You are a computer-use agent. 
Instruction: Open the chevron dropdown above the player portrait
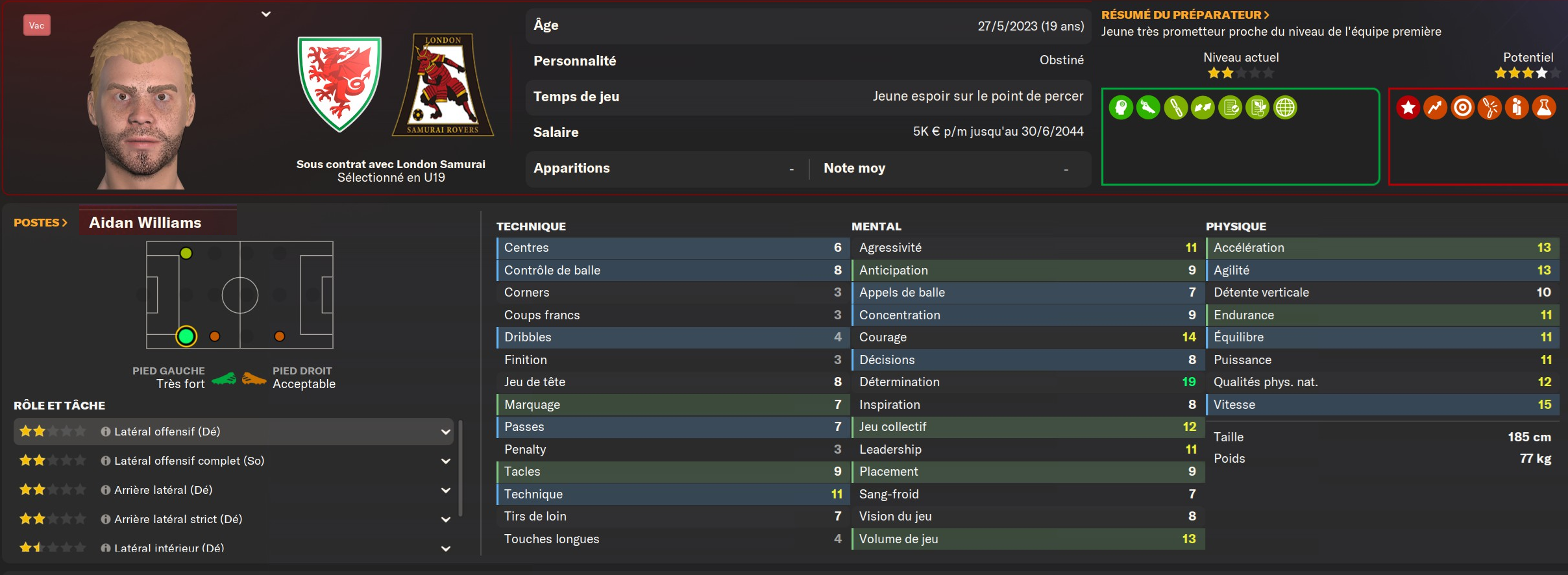(266, 14)
